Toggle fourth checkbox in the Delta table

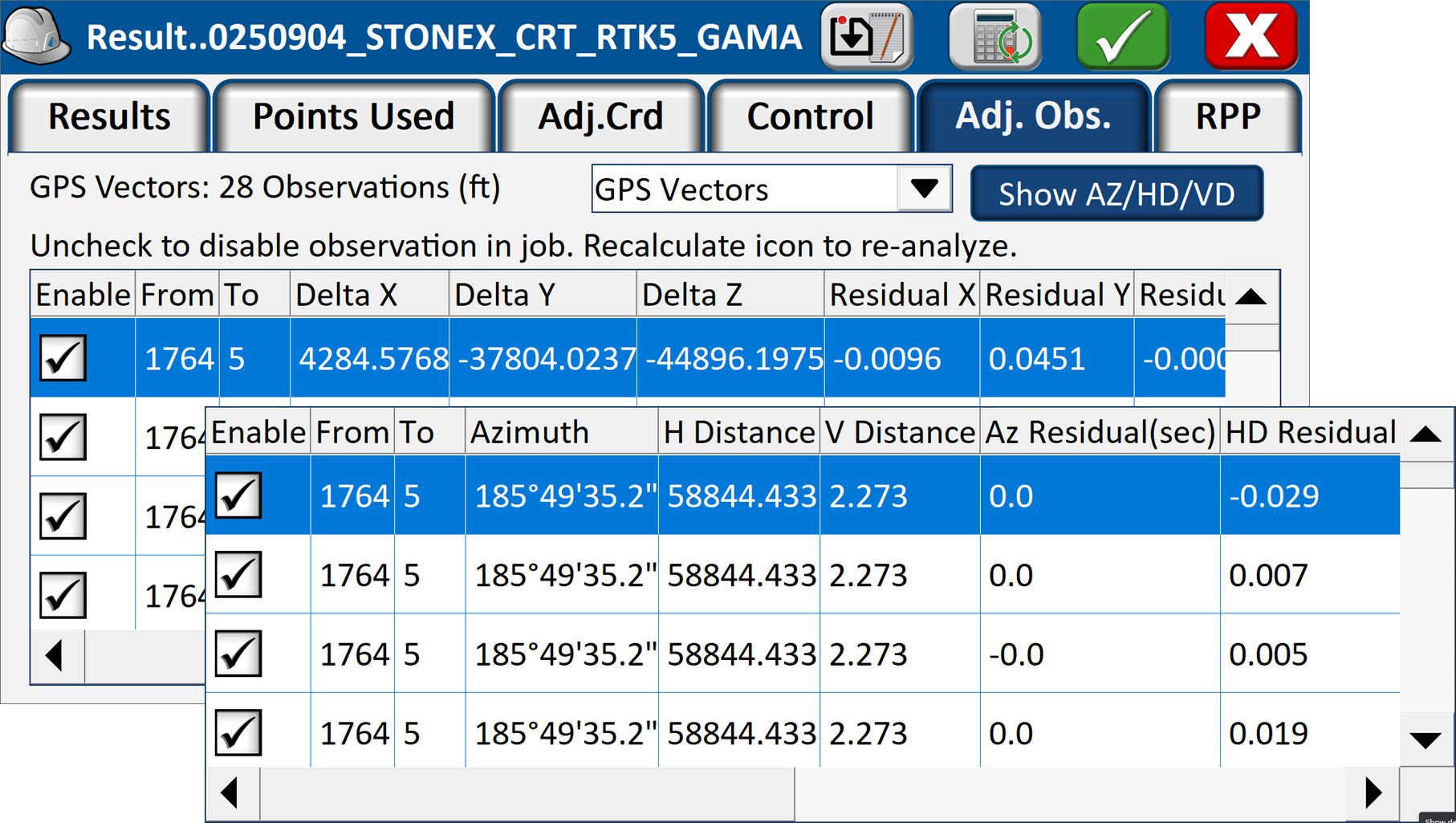coord(63,595)
